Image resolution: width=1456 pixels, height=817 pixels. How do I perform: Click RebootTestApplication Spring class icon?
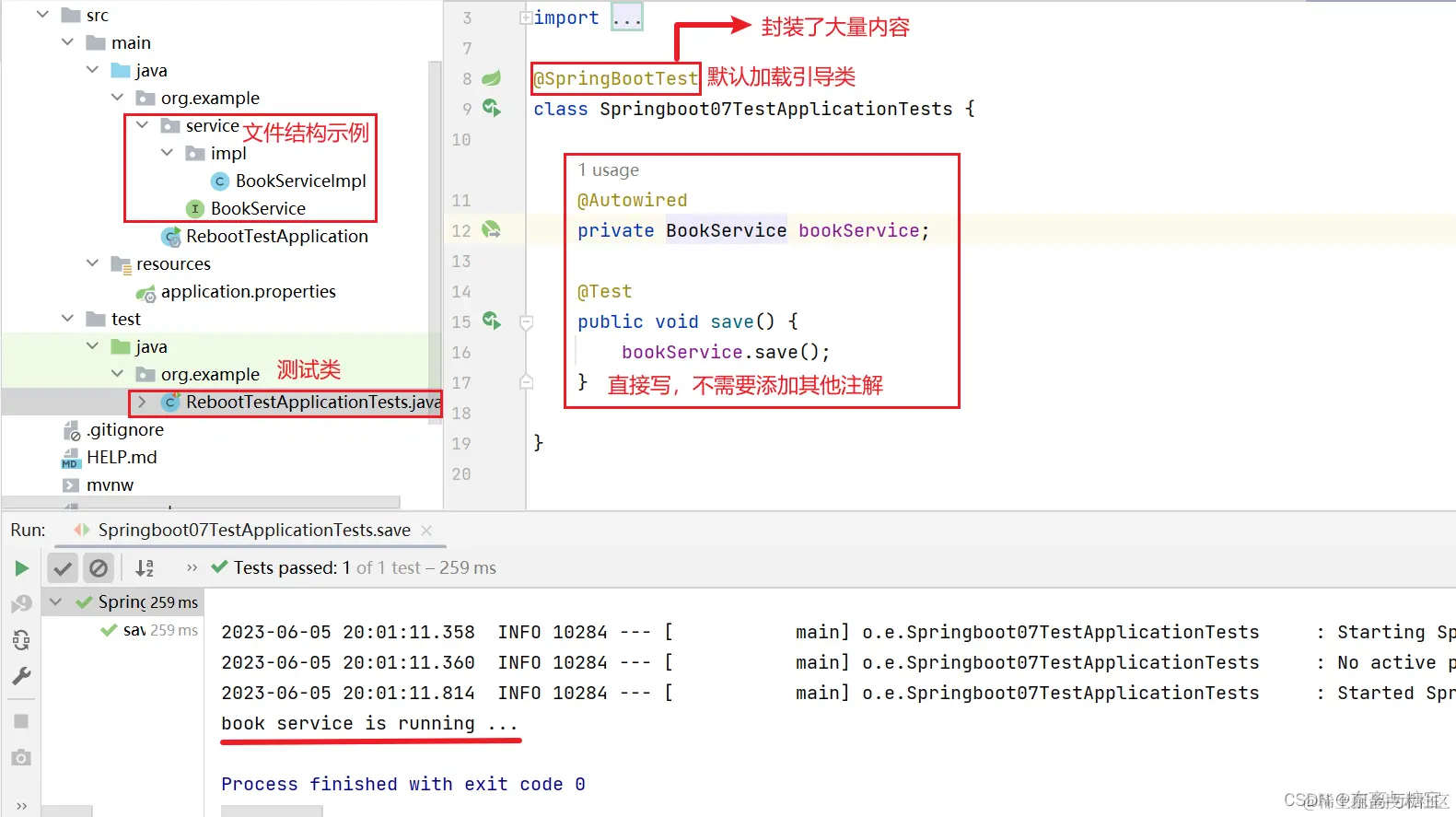pyautogui.click(x=170, y=237)
